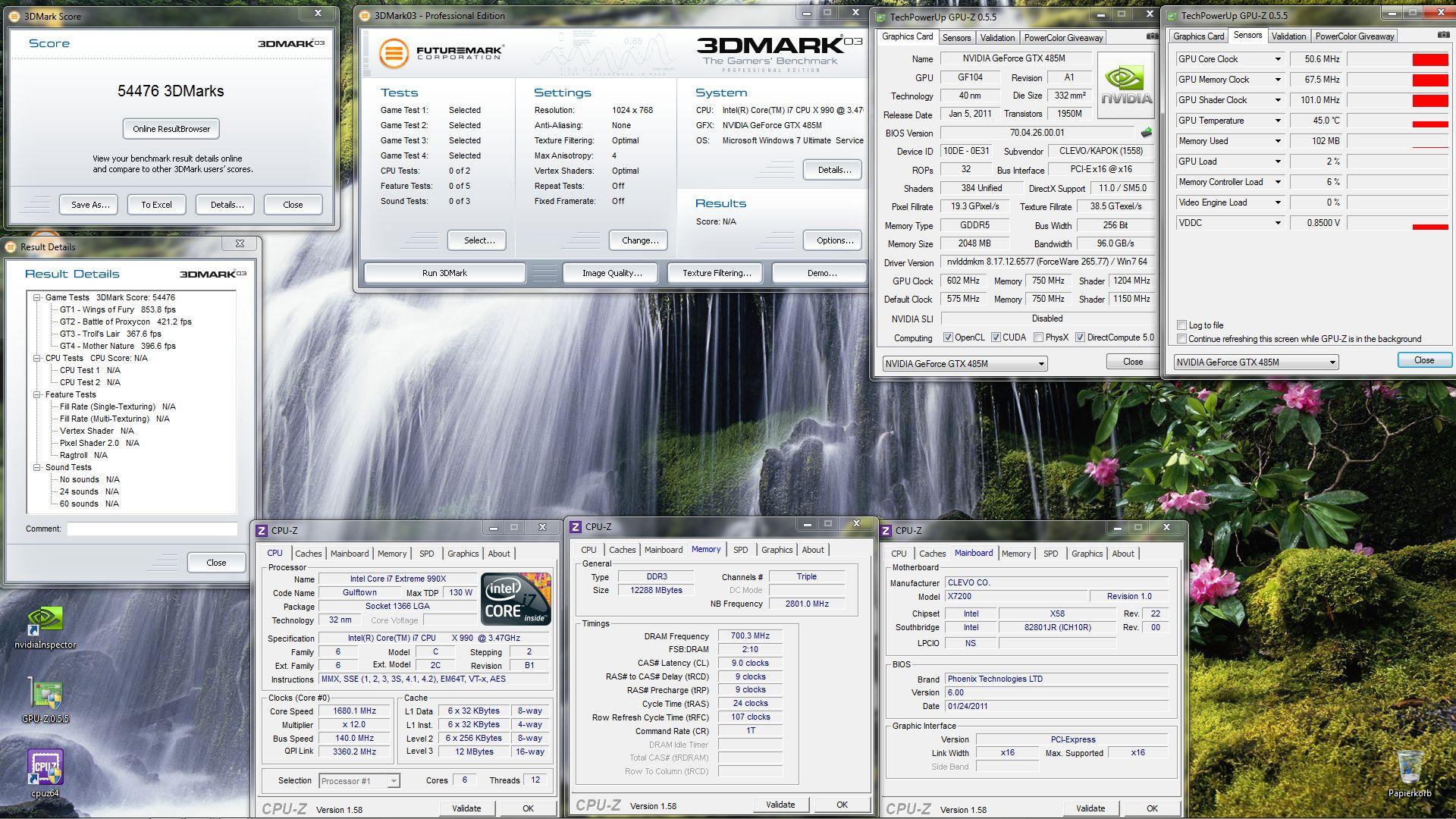Toggle the DirectCompute 5.0 checkbox

[x=1080, y=337]
